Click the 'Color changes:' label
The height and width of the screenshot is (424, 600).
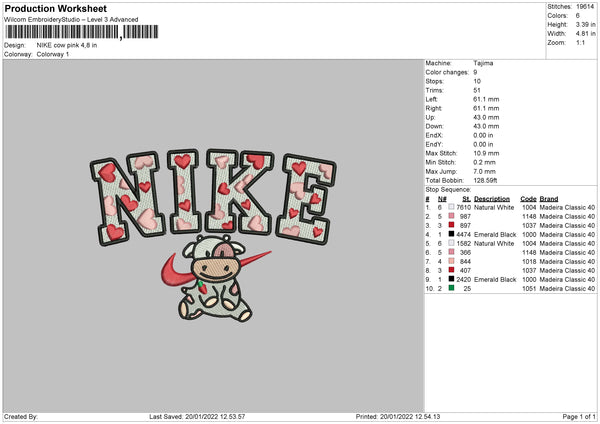447,72
